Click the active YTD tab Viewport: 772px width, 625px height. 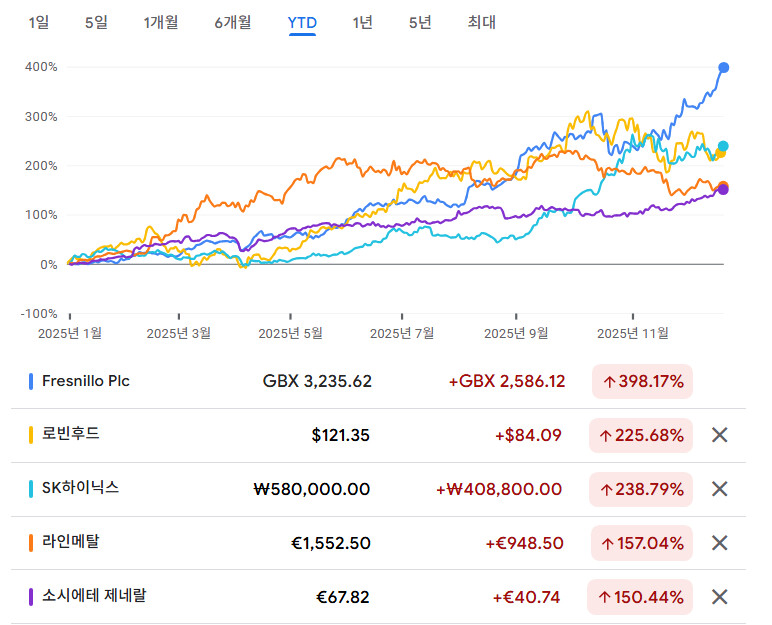[302, 22]
